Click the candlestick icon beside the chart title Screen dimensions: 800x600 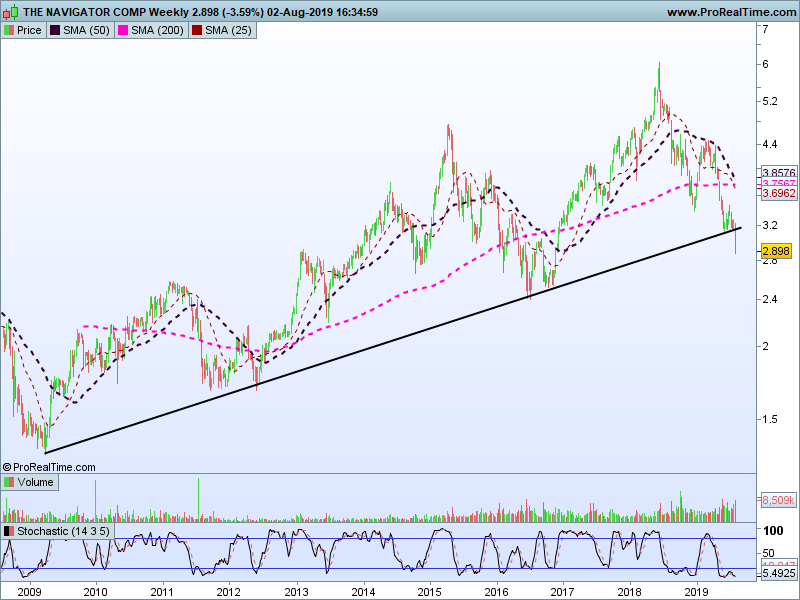coord(11,11)
